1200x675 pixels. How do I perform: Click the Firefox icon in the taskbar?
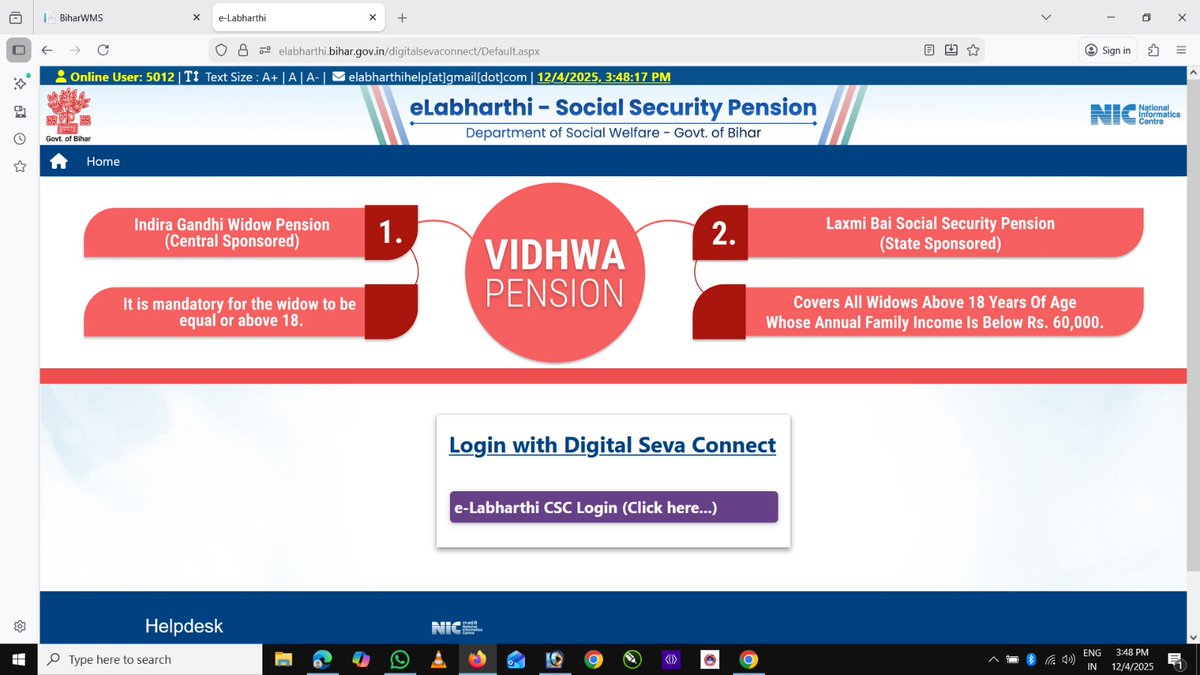tap(477, 659)
